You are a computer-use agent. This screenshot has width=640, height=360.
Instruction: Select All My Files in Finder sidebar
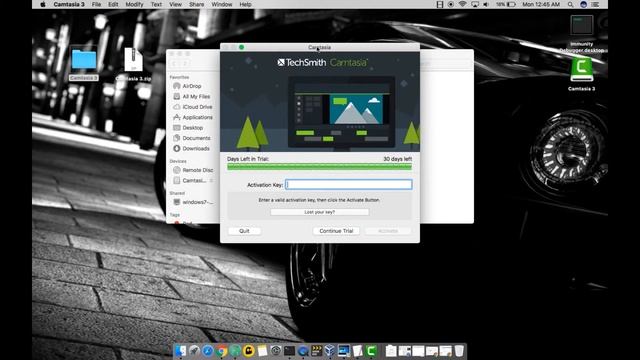[191, 97]
